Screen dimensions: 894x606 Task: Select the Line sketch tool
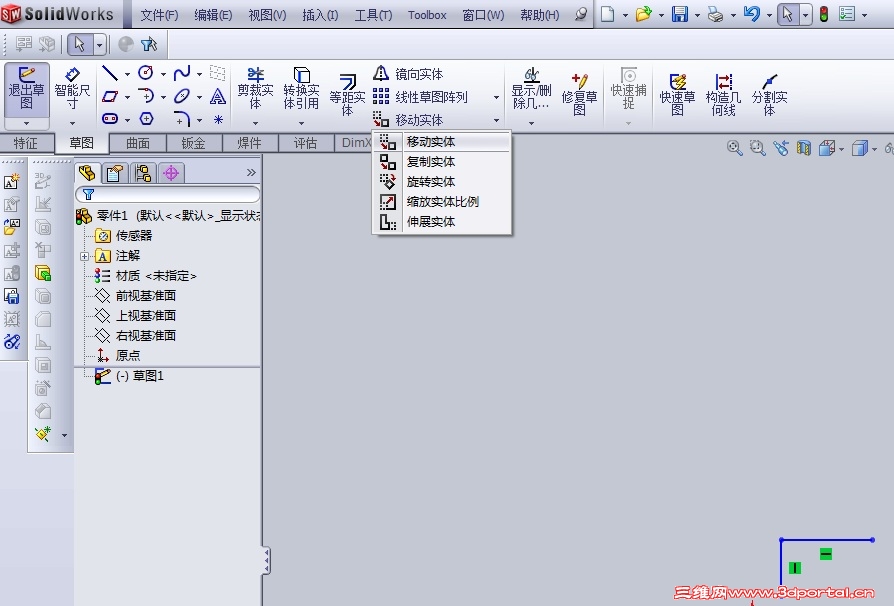point(110,73)
